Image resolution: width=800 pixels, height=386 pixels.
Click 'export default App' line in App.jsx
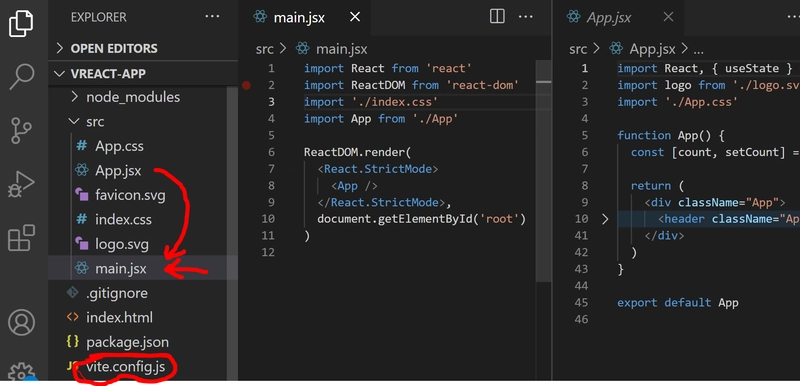pyautogui.click(x=678, y=303)
